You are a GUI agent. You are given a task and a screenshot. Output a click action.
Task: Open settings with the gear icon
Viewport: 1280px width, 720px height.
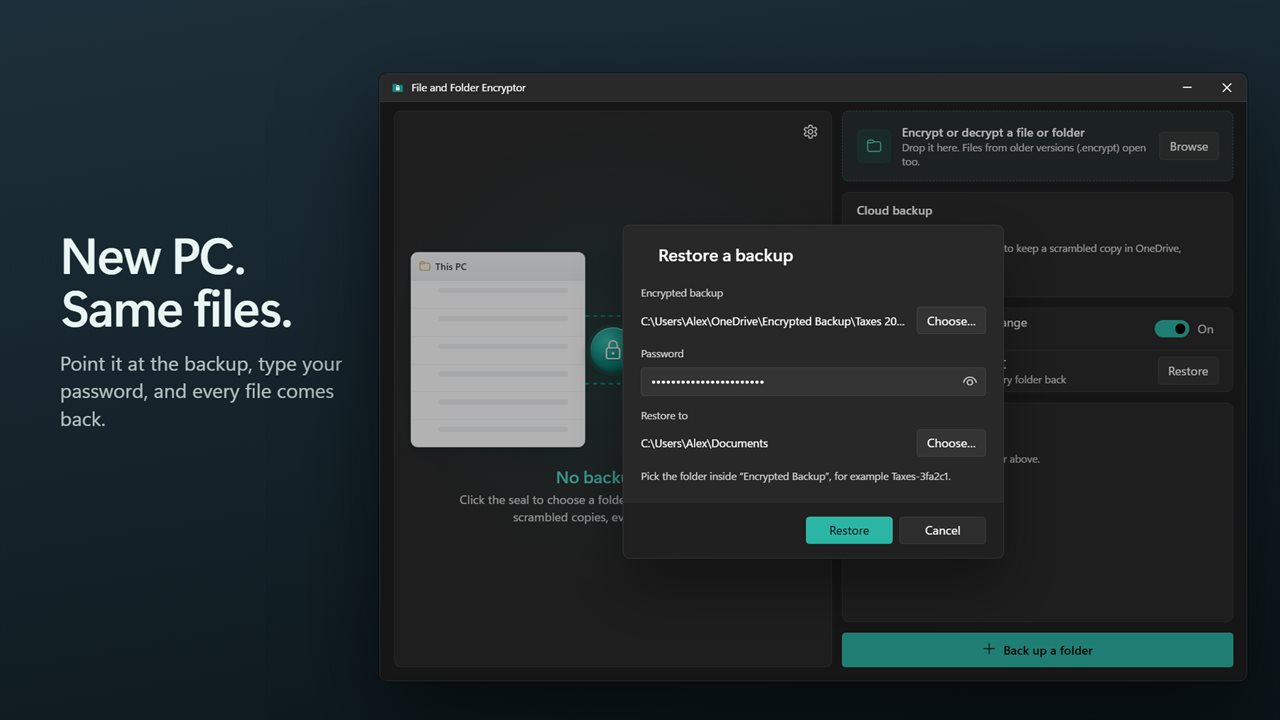(x=810, y=132)
